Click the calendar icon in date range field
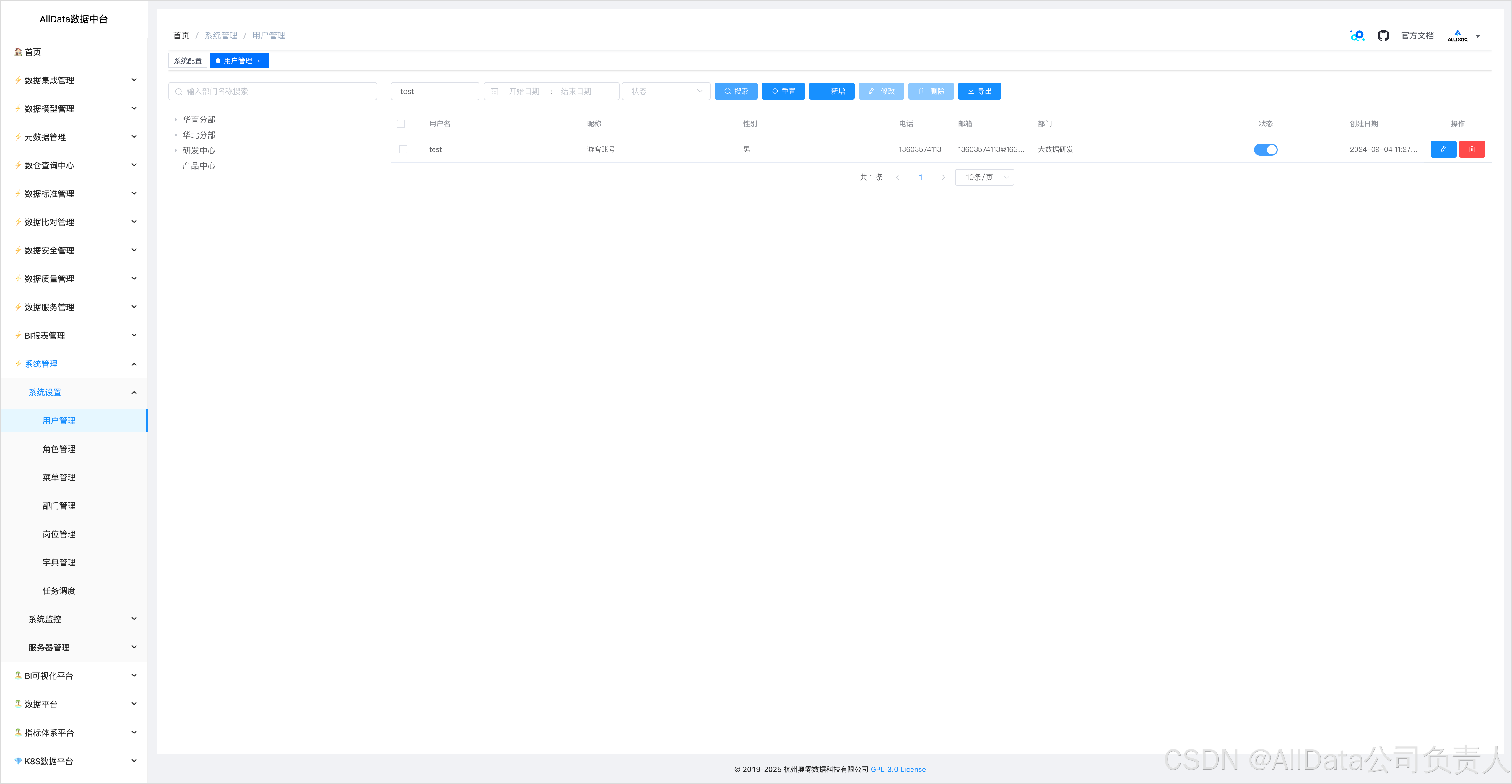This screenshot has height=784, width=1512. [x=494, y=92]
